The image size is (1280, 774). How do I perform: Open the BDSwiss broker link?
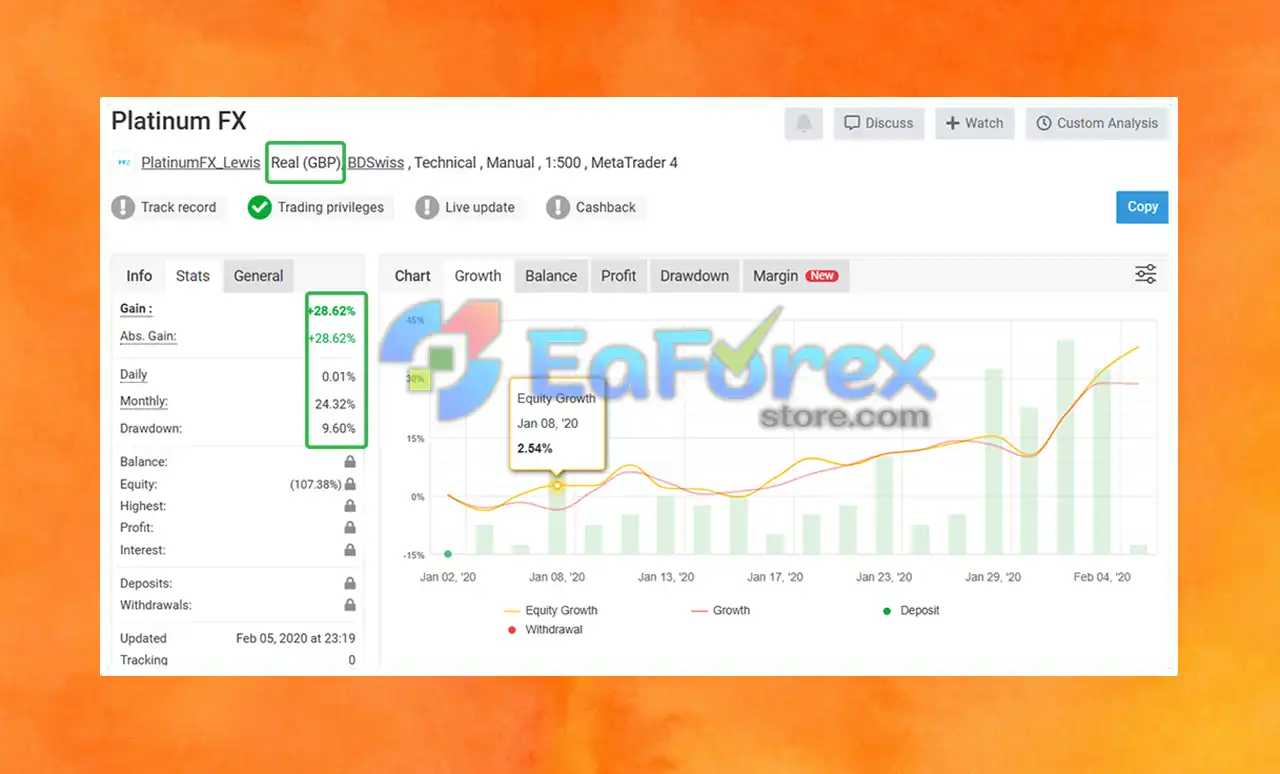coord(376,162)
